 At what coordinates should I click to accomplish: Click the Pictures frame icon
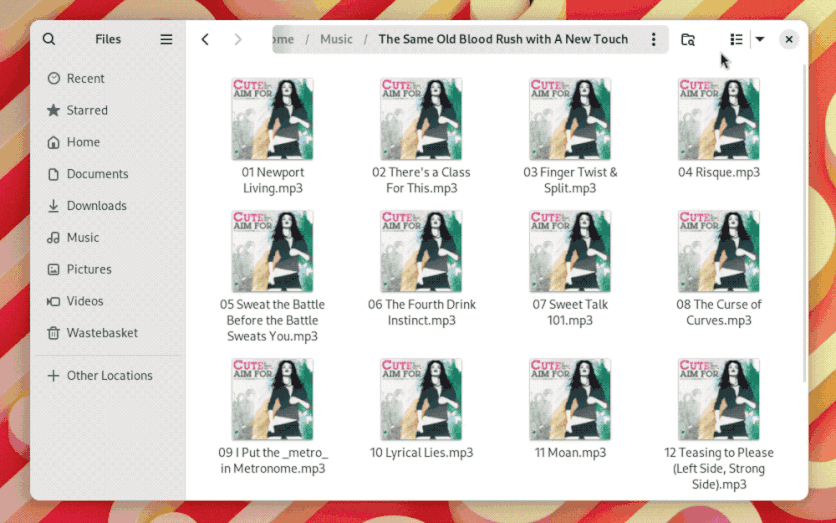click(x=53, y=269)
